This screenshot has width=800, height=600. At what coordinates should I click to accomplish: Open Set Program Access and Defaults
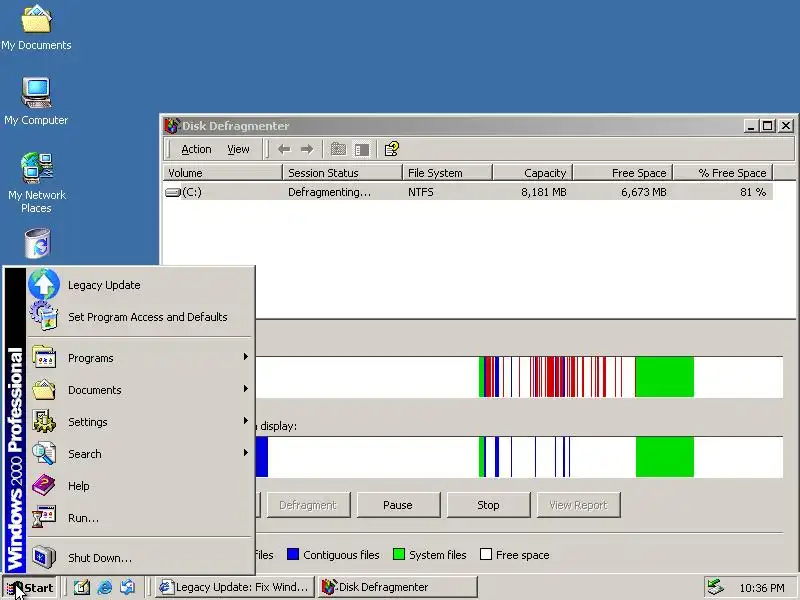(x=140, y=317)
